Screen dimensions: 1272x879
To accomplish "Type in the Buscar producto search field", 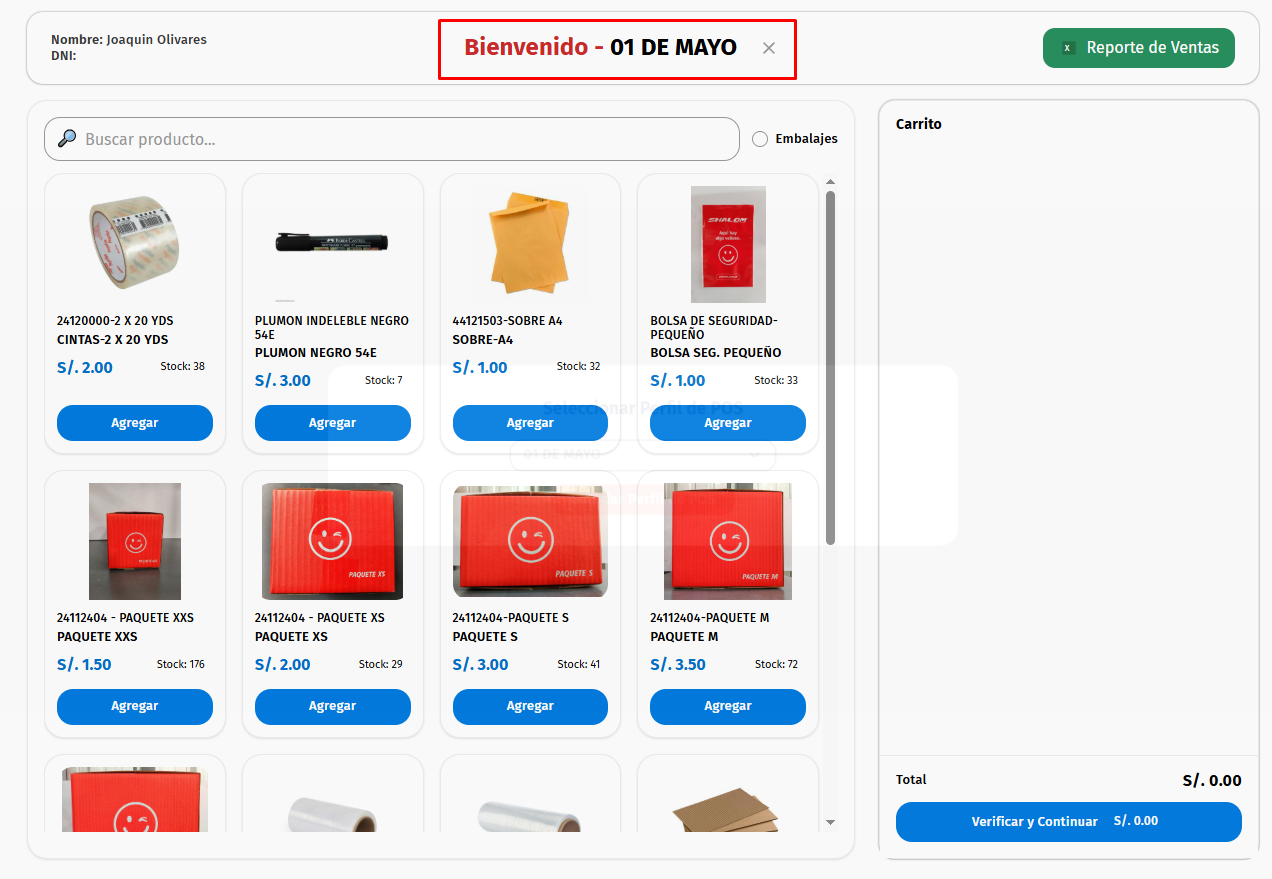I will 400,139.
